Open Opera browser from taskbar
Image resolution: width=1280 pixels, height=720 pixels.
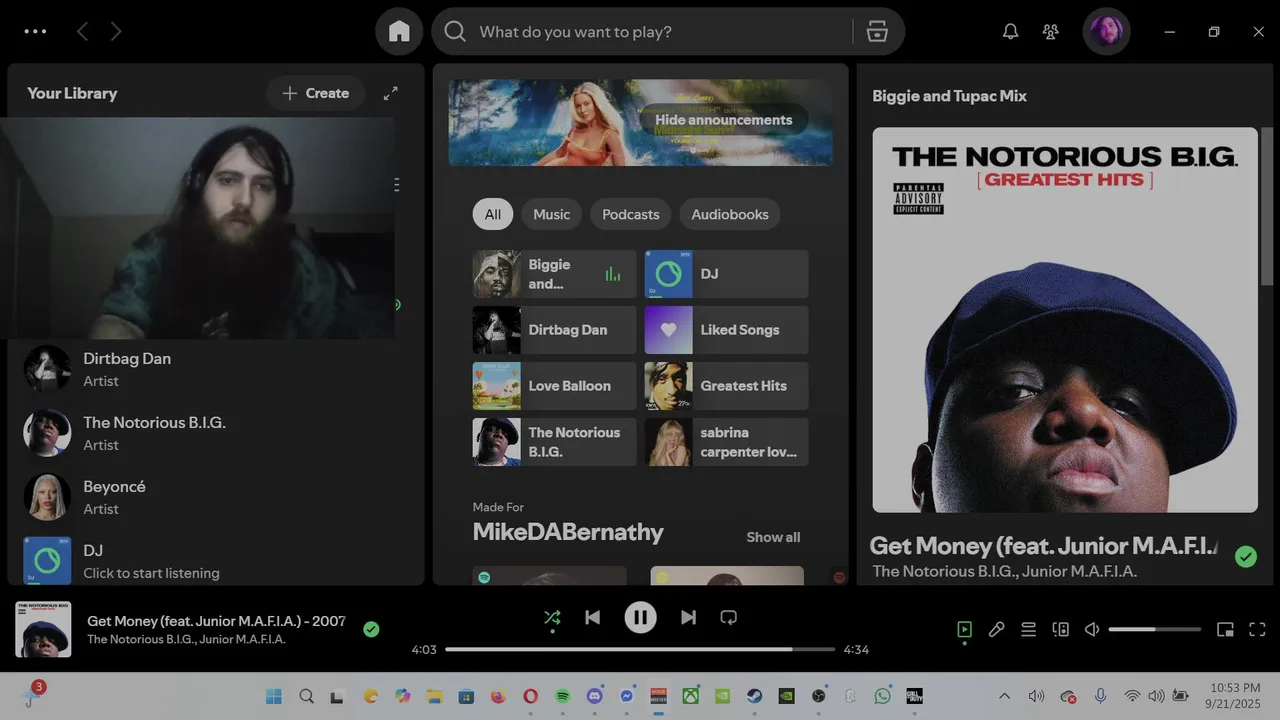click(530, 696)
